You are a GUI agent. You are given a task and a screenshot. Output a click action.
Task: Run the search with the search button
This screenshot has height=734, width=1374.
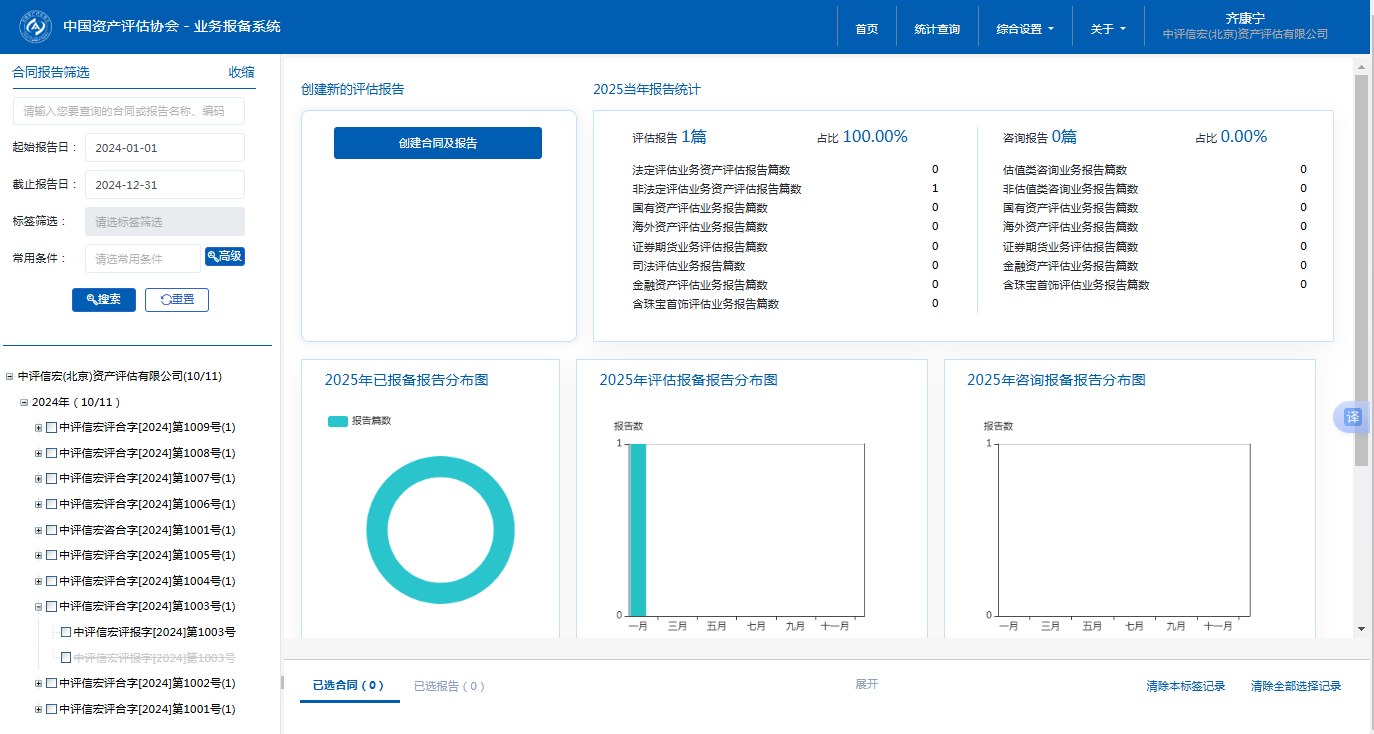coord(104,300)
